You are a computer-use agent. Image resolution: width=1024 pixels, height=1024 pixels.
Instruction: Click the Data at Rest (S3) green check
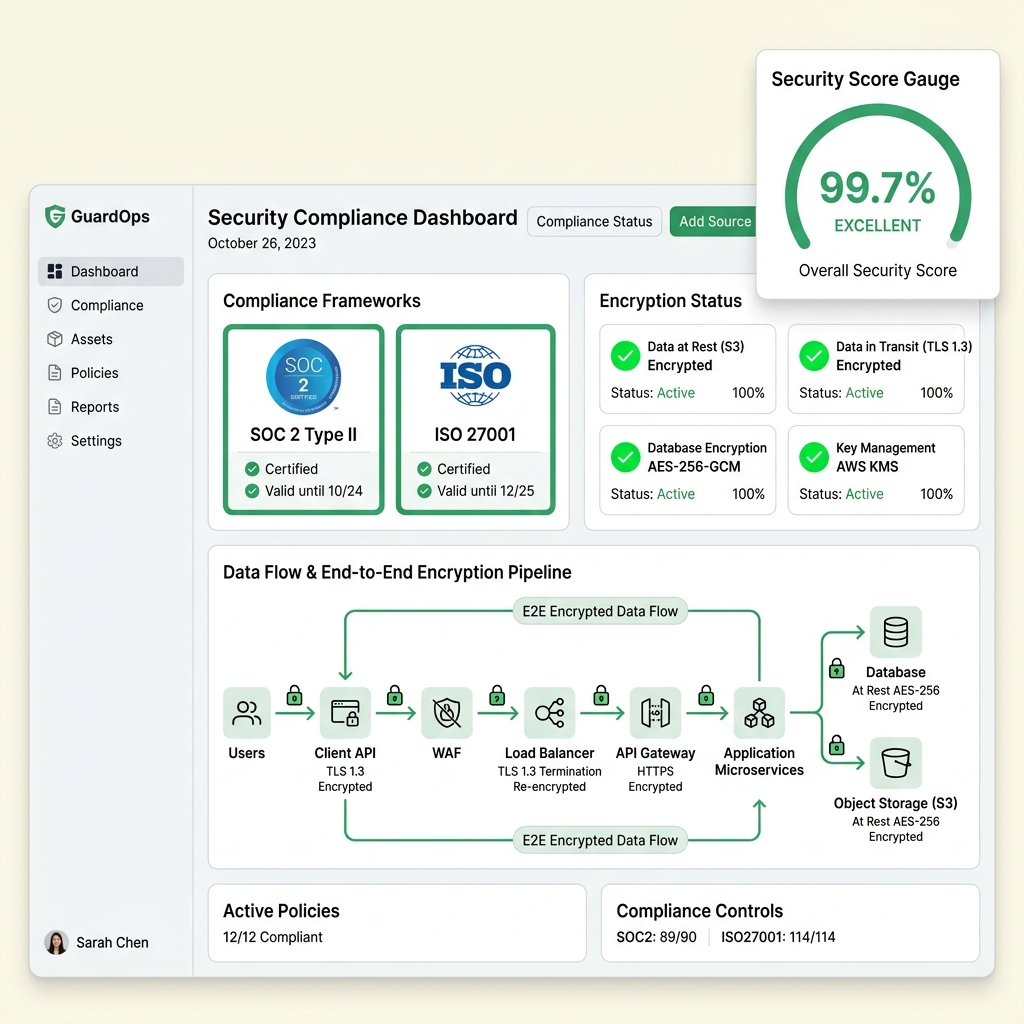point(625,356)
